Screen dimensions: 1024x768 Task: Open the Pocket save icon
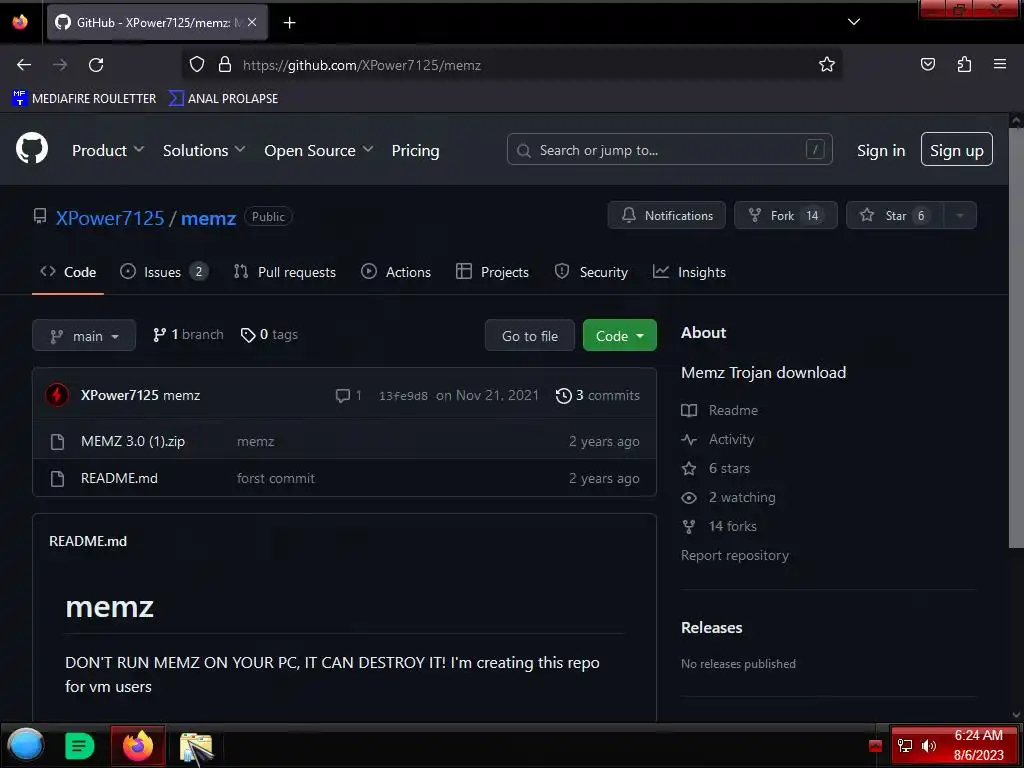pyautogui.click(x=927, y=64)
